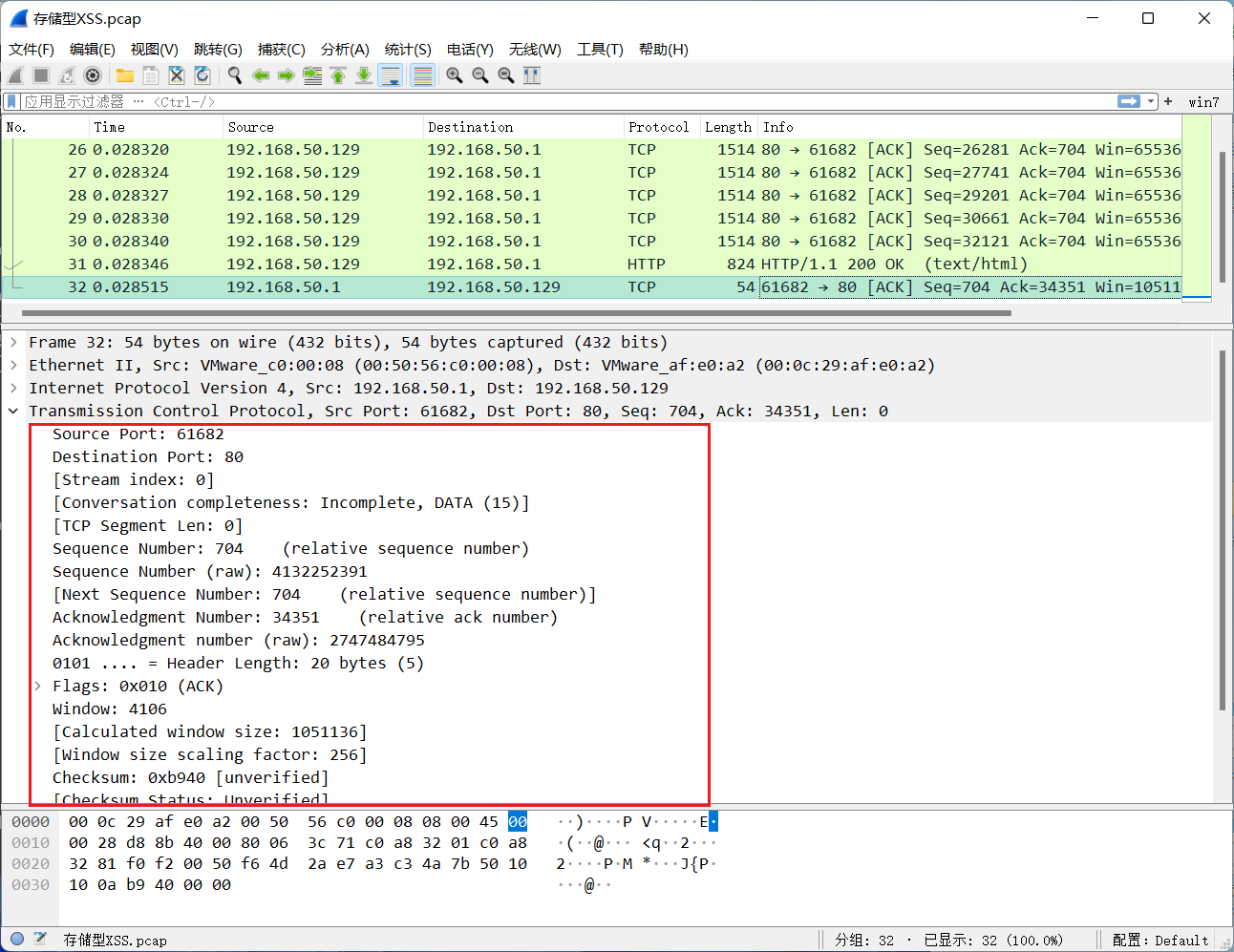
Task: Toggle packet list colorization rules
Action: click(423, 75)
